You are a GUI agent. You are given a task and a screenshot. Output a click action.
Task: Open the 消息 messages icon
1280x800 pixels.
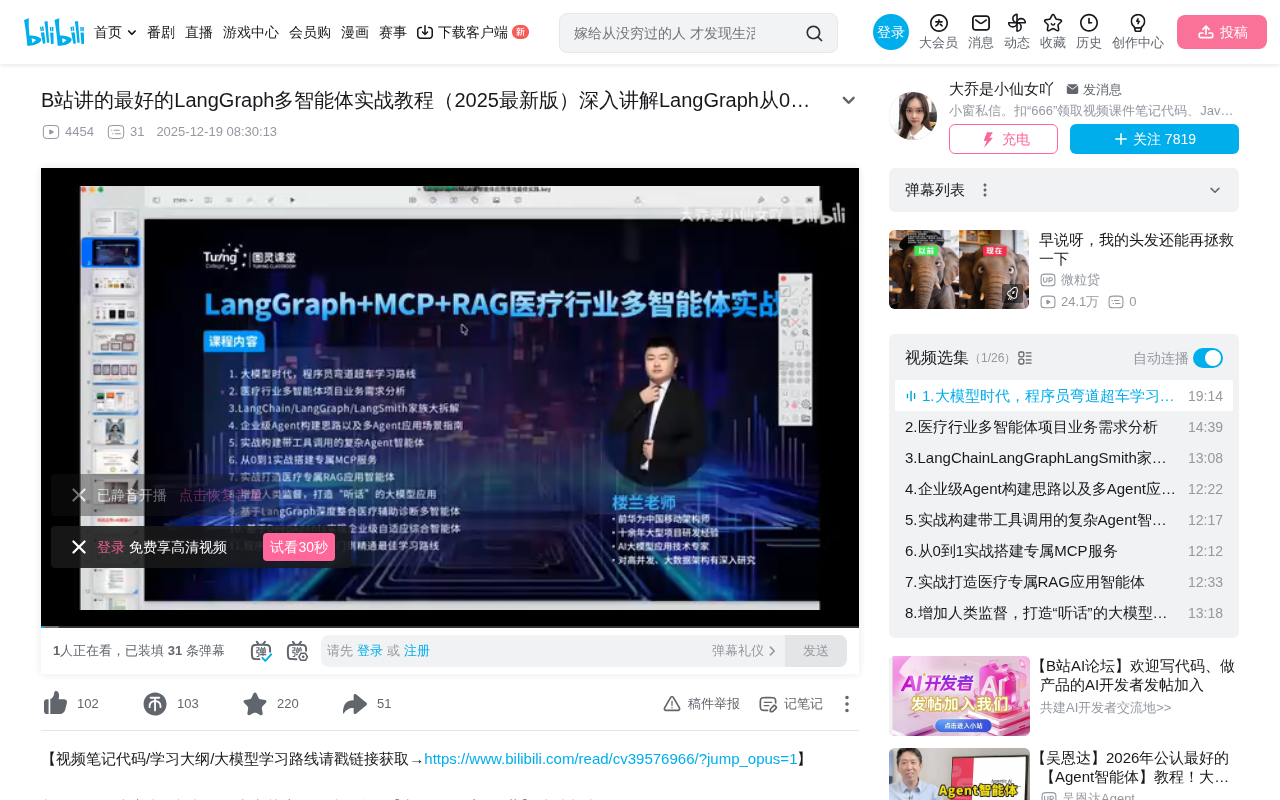981,32
